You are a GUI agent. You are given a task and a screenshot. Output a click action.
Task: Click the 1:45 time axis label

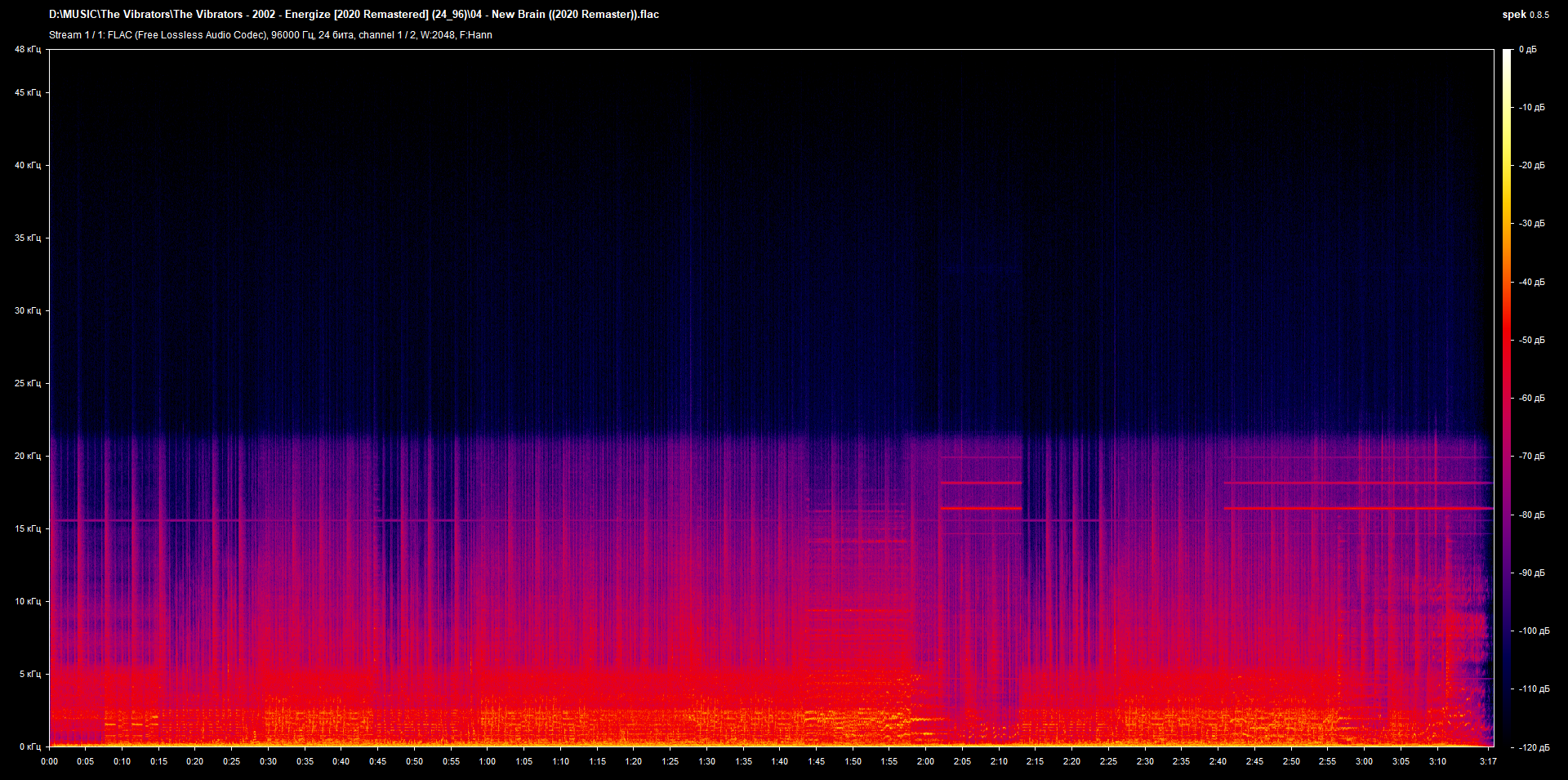816,761
